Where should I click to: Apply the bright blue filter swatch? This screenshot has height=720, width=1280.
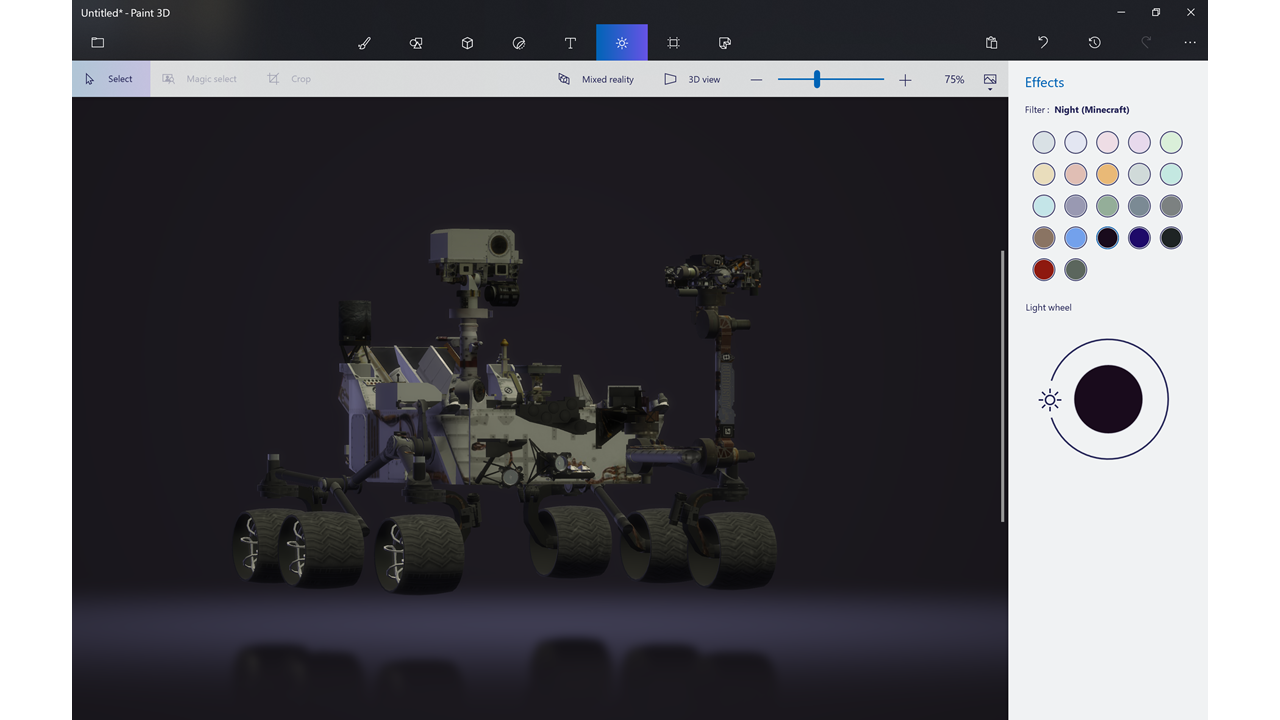pos(1076,238)
